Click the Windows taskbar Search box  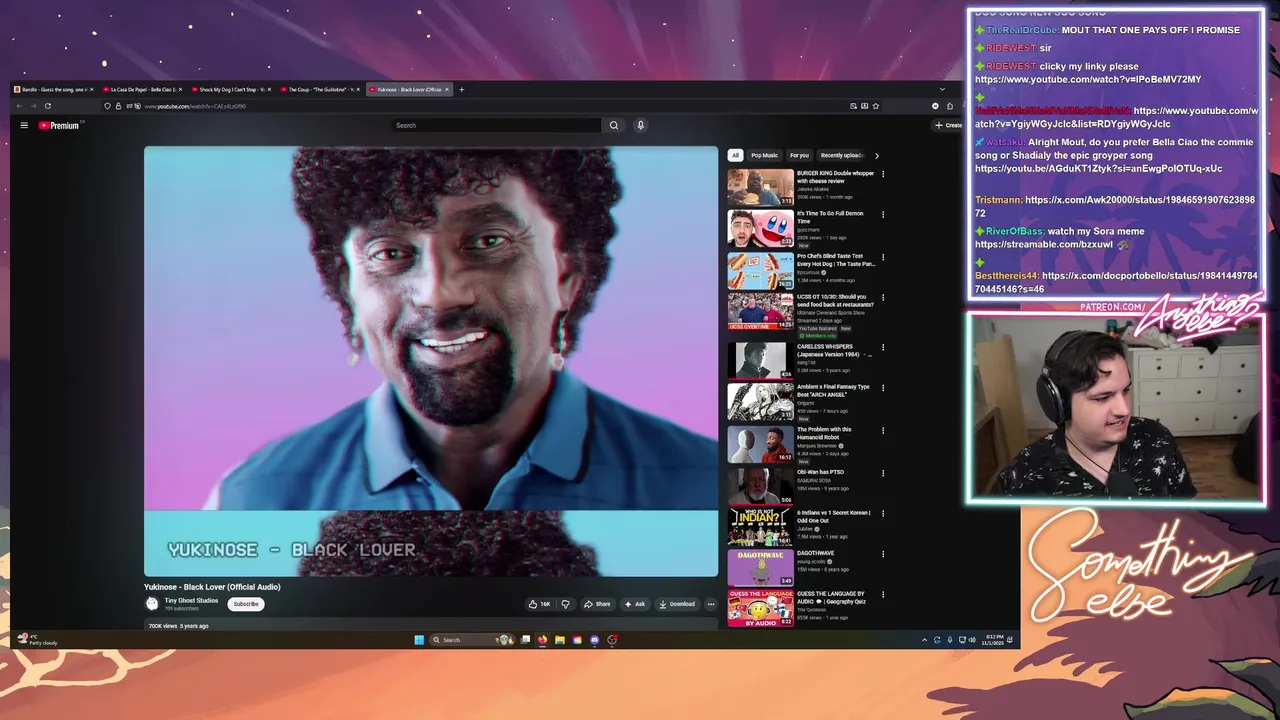coord(472,640)
